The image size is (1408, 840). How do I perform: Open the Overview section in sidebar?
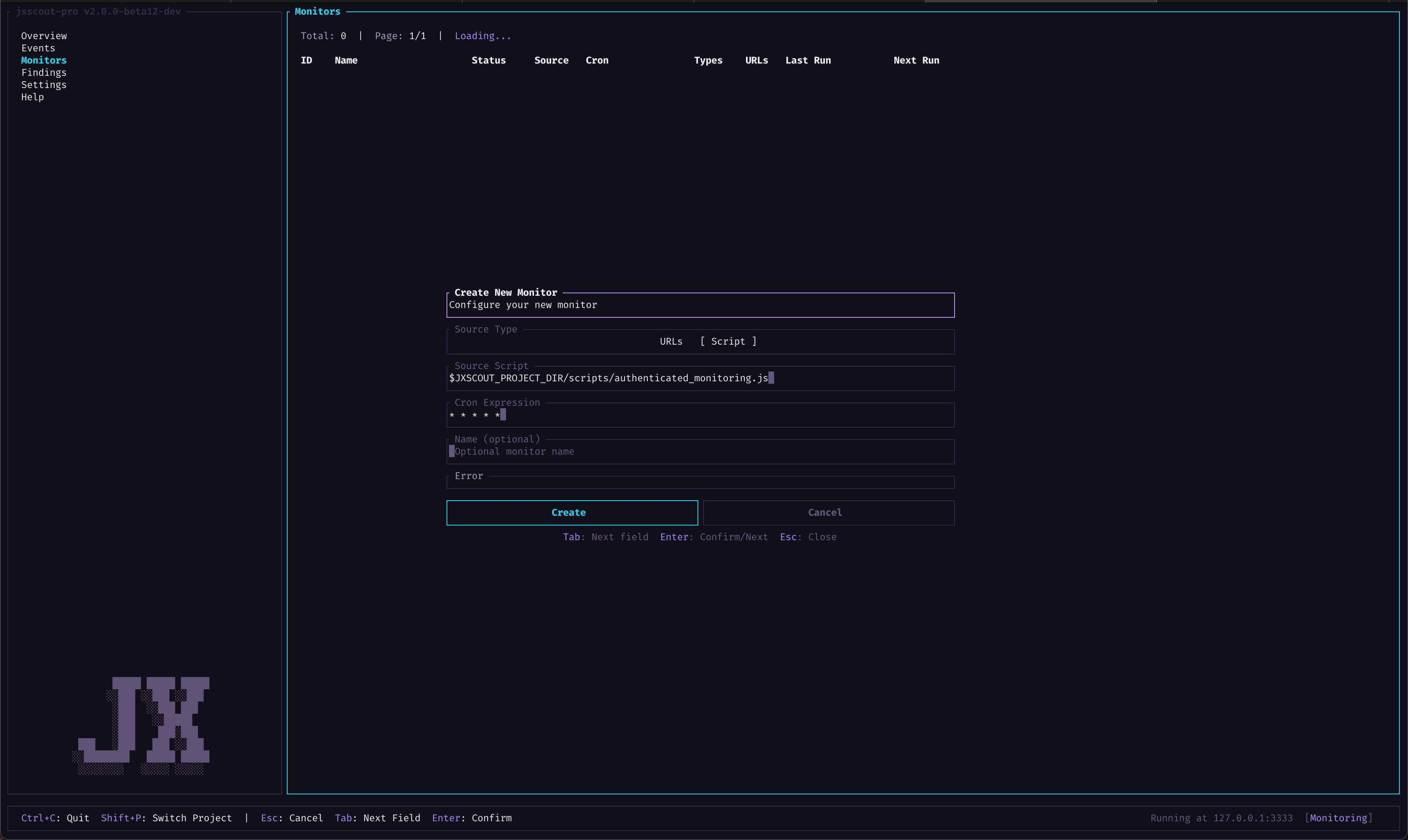(44, 36)
